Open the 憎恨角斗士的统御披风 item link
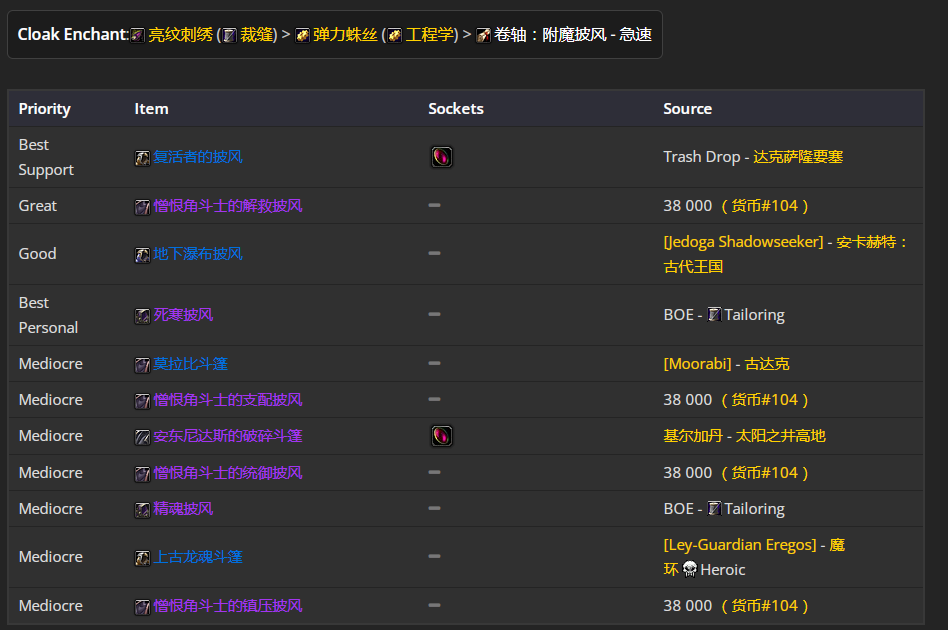Screen dimensions: 948x630 click(x=228, y=473)
